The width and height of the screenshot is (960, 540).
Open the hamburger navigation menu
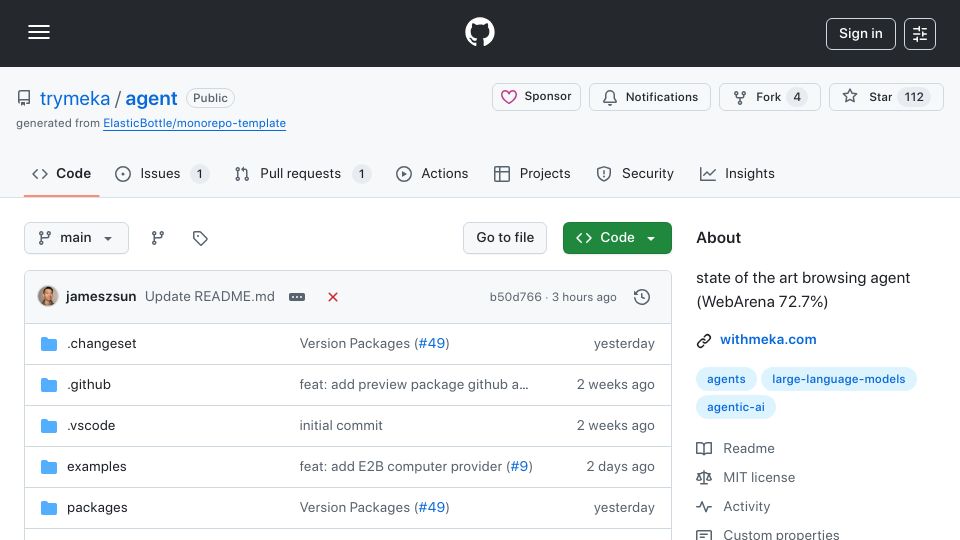tap(39, 32)
